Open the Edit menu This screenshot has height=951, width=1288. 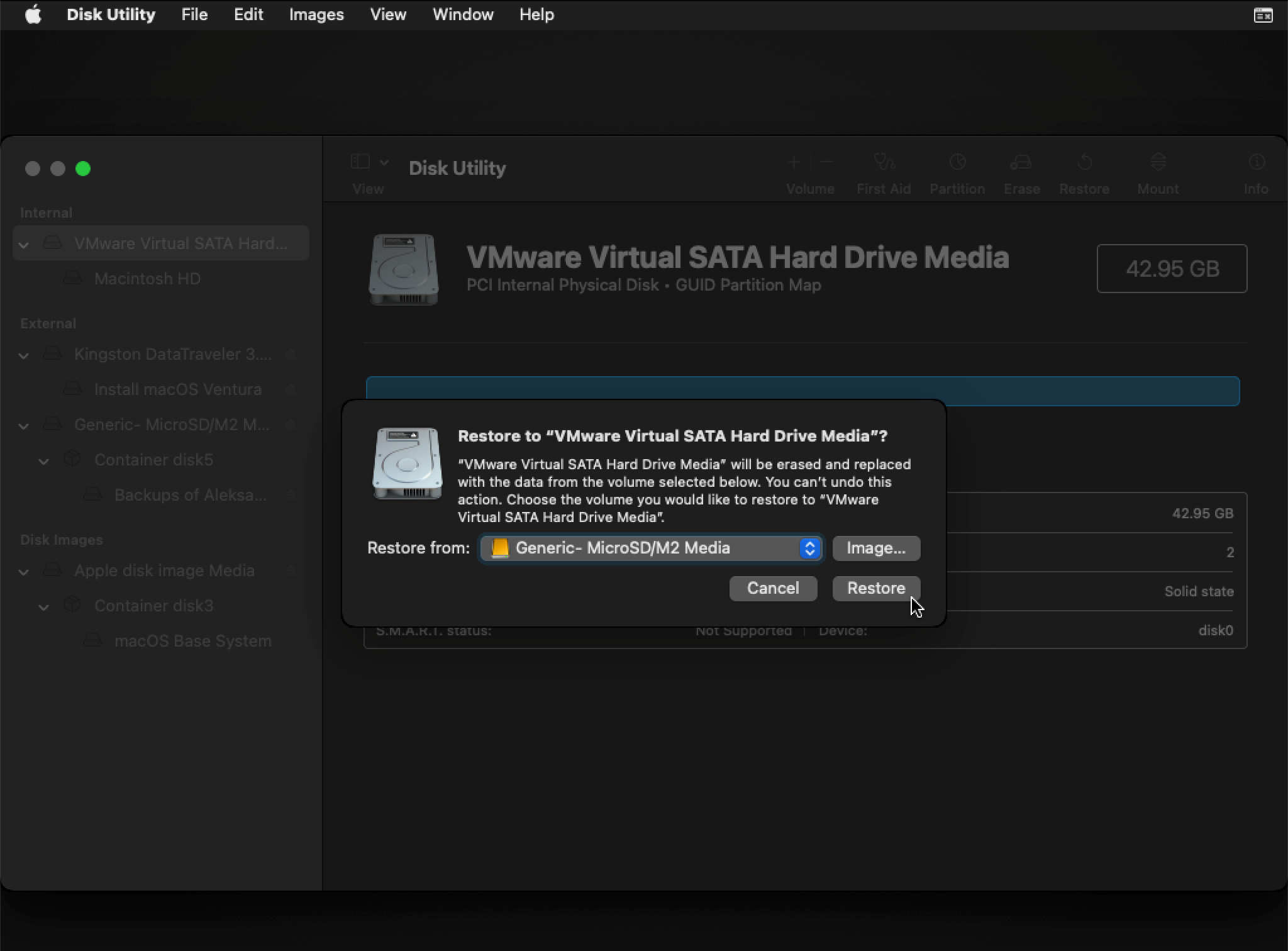click(x=248, y=14)
